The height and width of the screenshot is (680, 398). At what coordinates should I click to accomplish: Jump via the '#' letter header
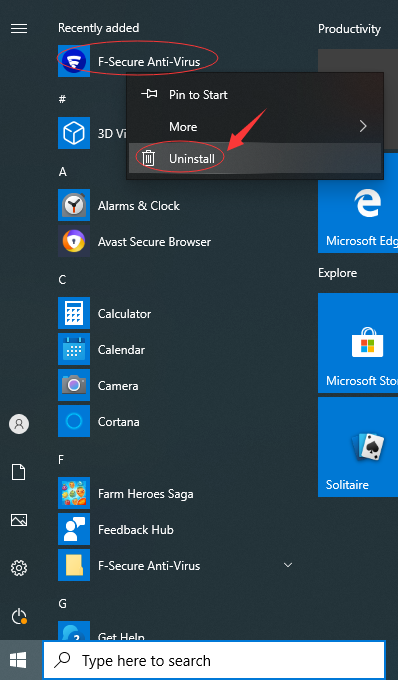tap(62, 99)
